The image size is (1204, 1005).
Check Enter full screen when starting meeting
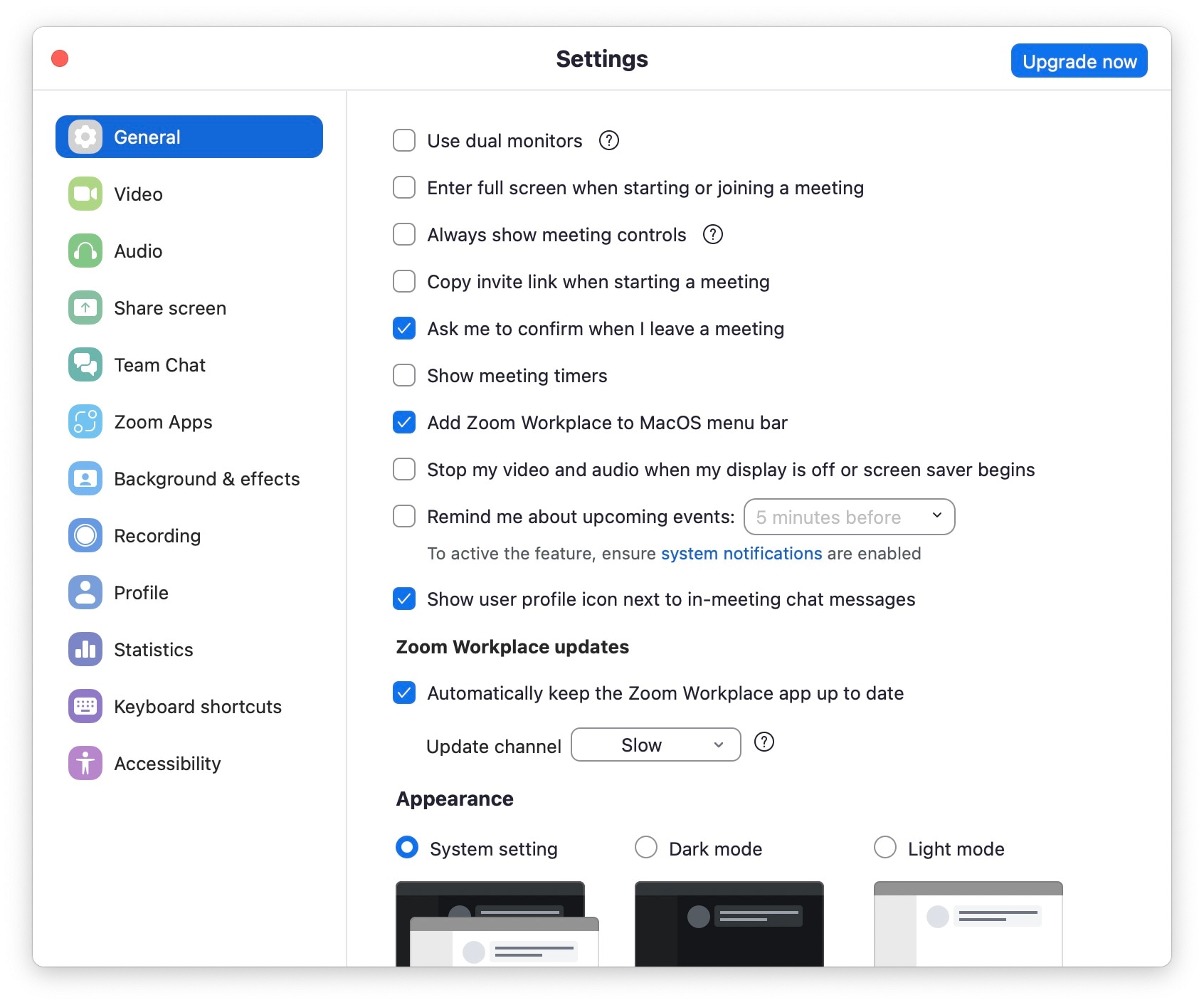(x=404, y=187)
